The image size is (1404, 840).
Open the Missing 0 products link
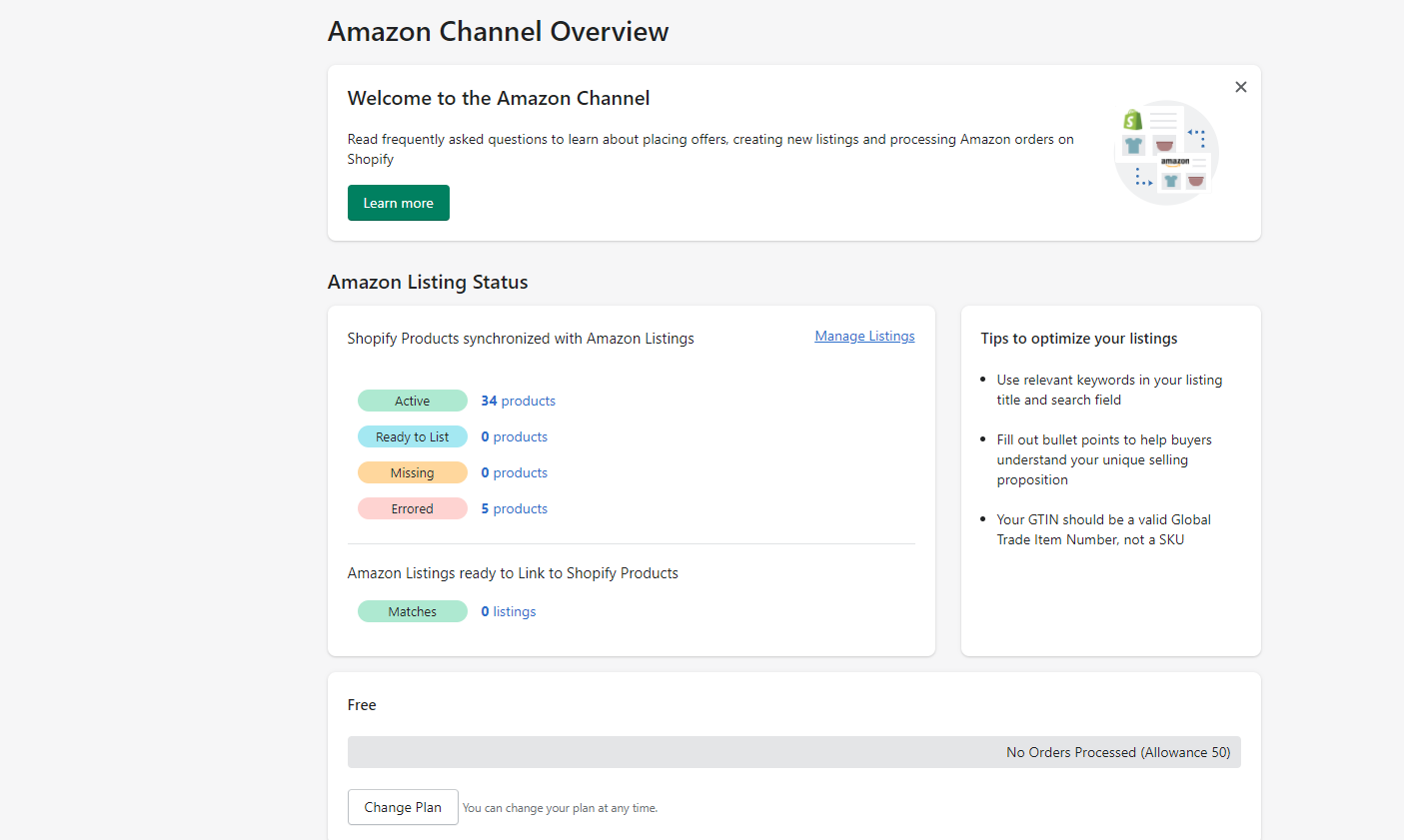pos(514,472)
